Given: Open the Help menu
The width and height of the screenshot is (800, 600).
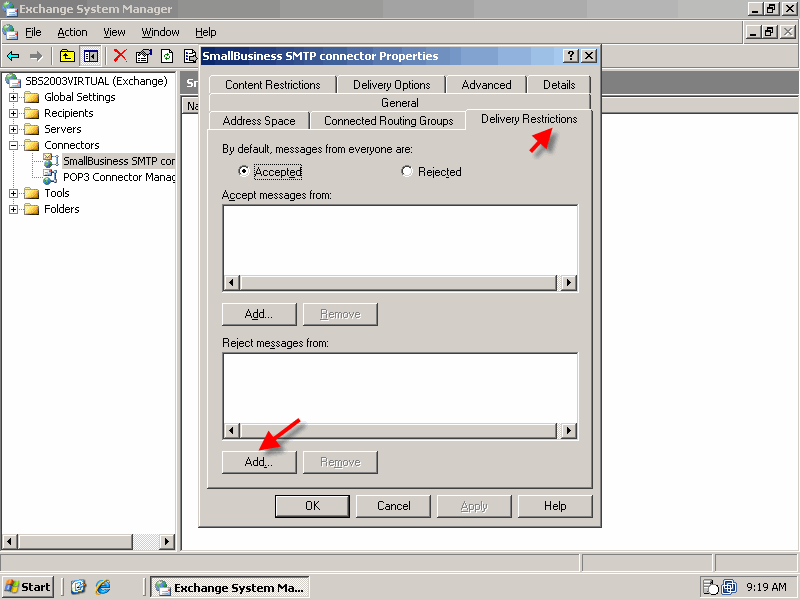Looking at the screenshot, I should tap(206, 32).
